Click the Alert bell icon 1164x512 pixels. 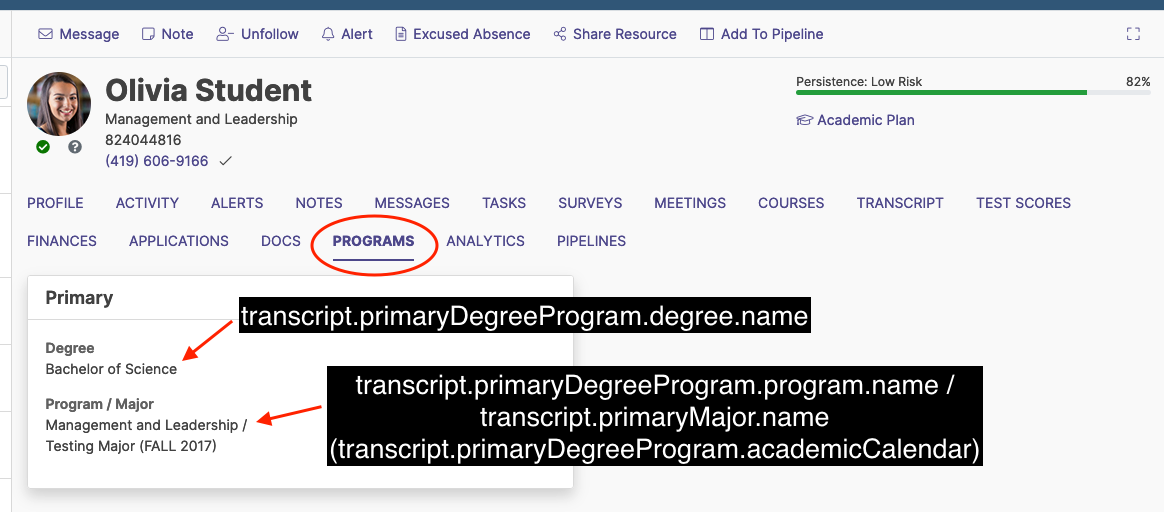pyautogui.click(x=328, y=34)
